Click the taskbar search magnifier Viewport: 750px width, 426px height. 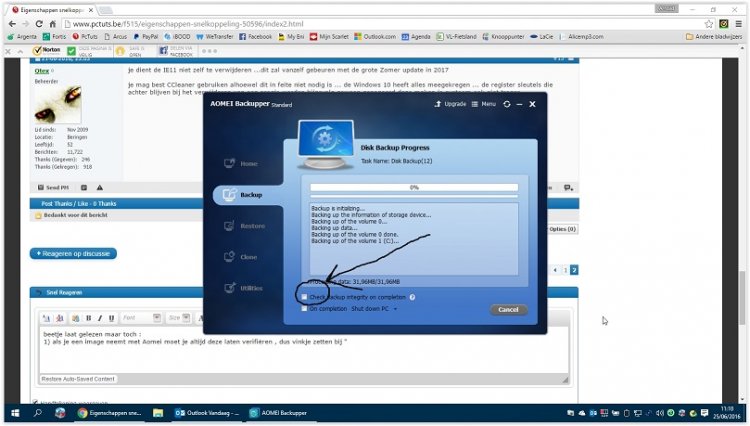[37, 413]
